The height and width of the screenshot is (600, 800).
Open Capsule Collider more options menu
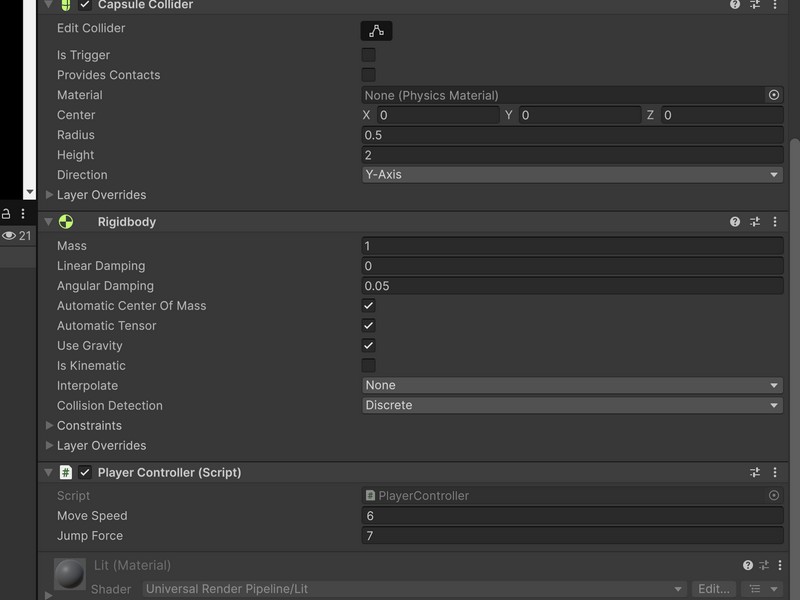775,5
